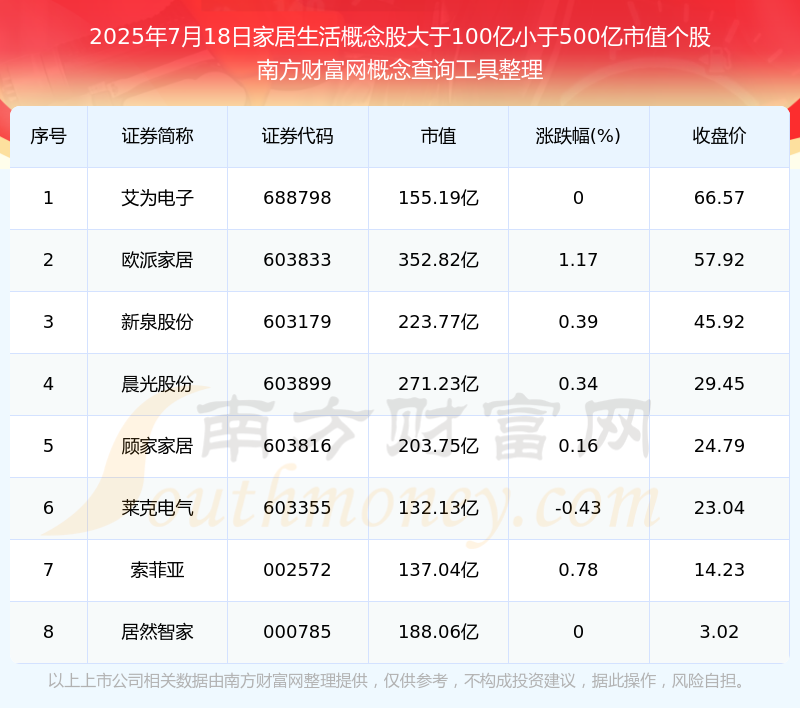Click closing price 57.92
Image resolution: width=800 pixels, height=708 pixels.
719,260
